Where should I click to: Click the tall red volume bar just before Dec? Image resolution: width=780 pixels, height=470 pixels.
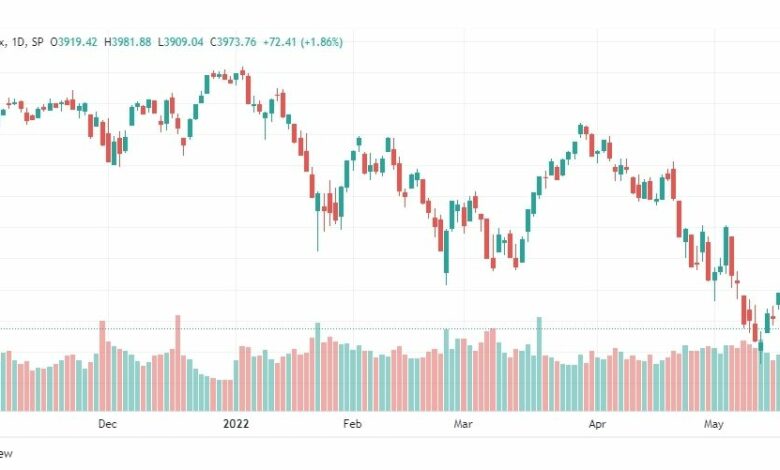point(102,366)
